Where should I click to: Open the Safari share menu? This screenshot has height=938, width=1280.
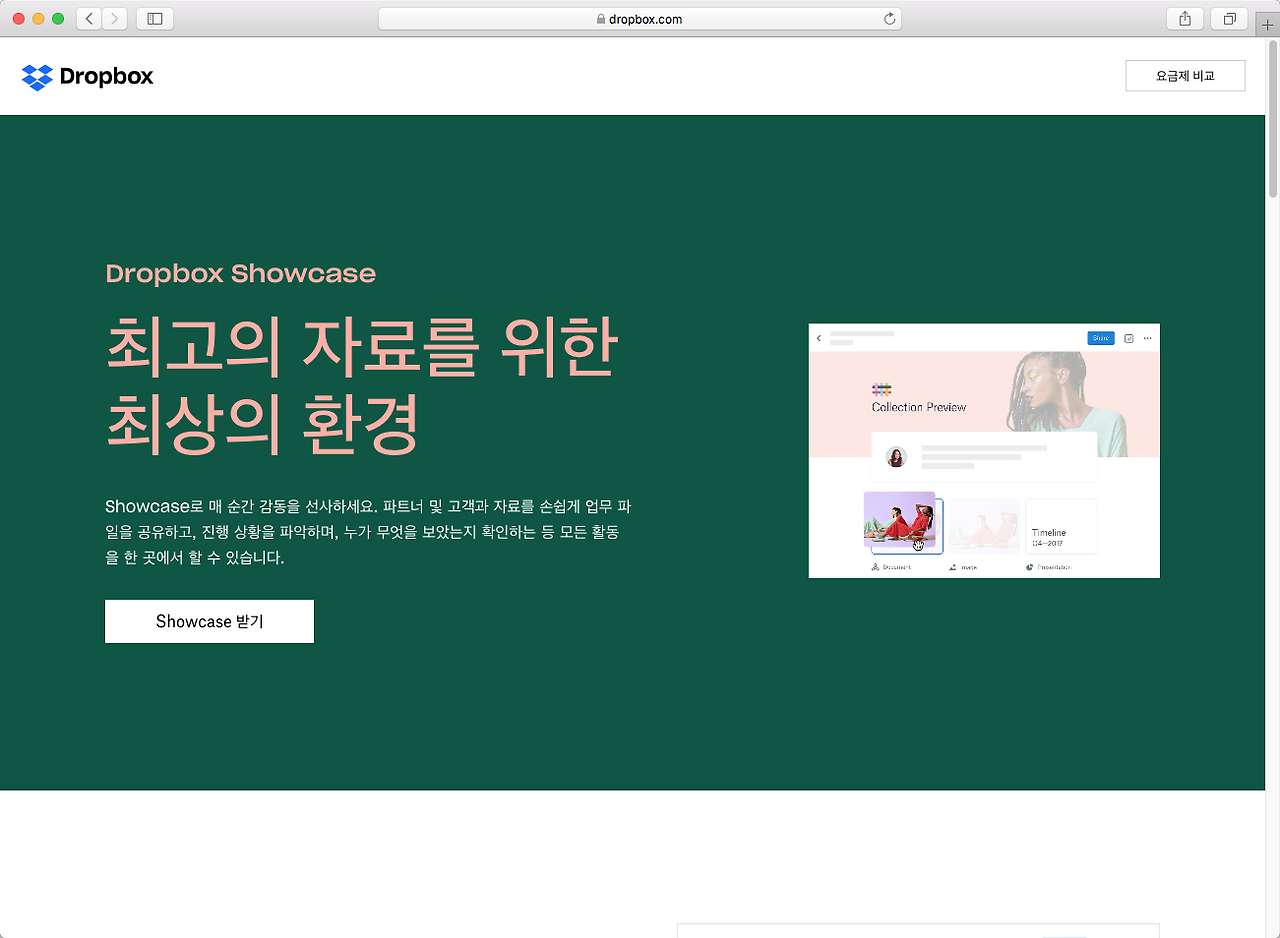coord(1185,19)
